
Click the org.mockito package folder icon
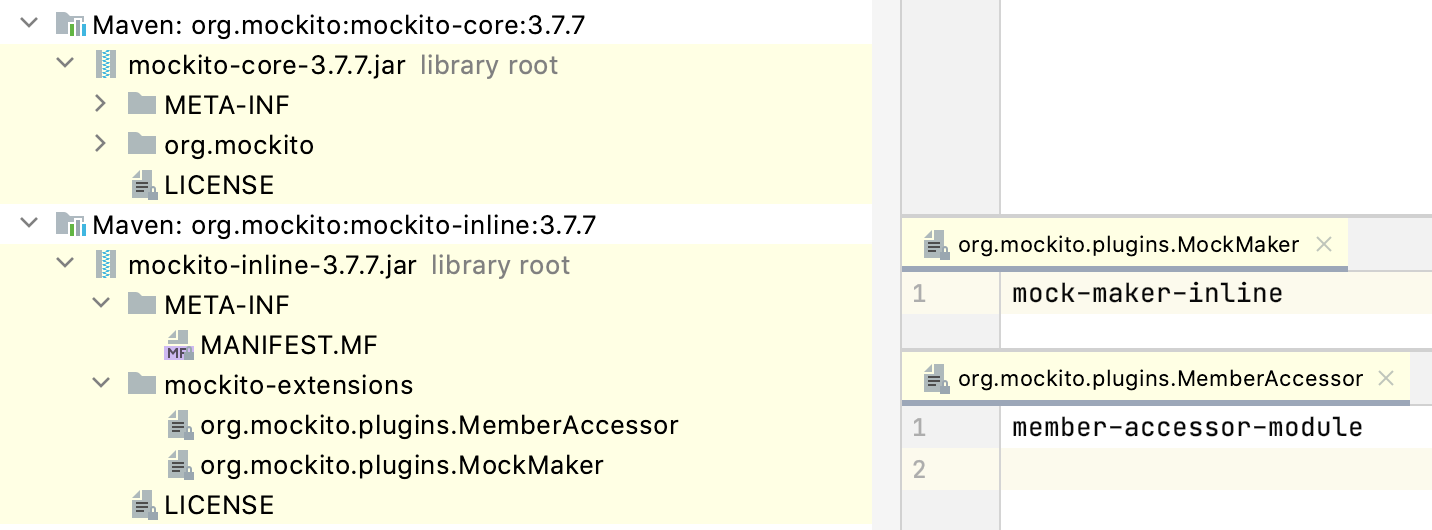(x=142, y=145)
